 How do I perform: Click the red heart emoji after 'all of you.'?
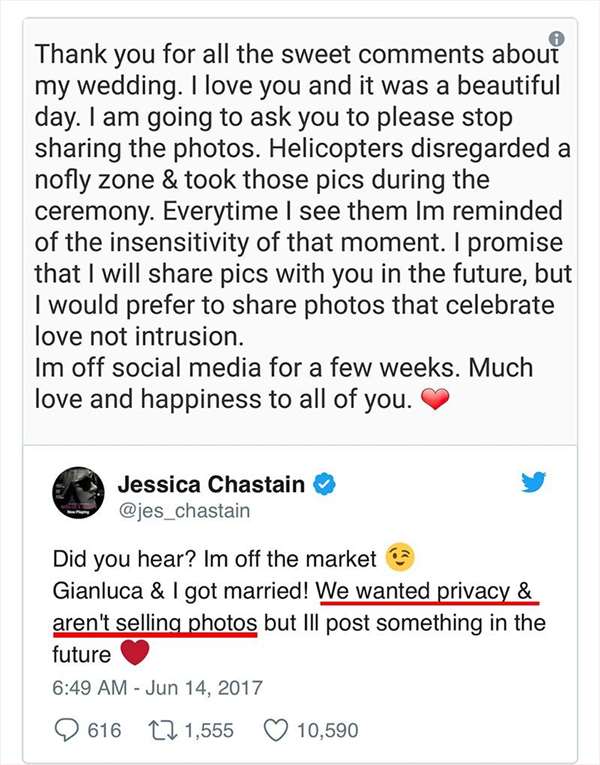pyautogui.click(x=435, y=400)
